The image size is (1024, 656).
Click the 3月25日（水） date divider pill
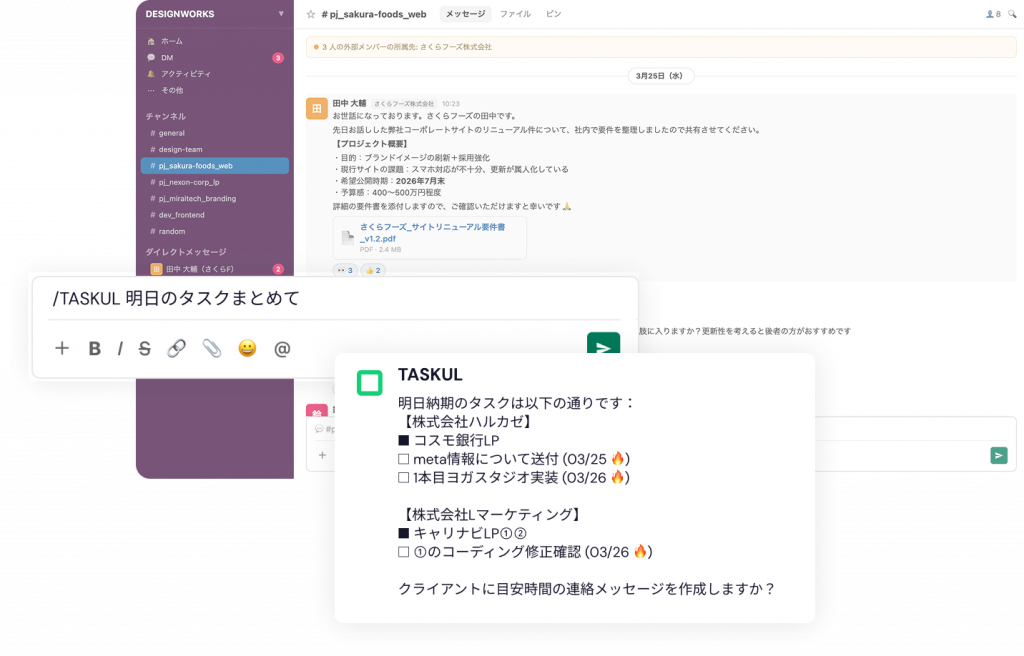pos(660,76)
